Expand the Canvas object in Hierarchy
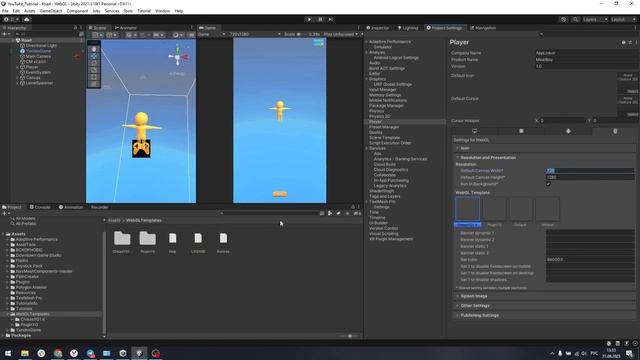Viewport: 640px width, 360px height. tap(18, 78)
